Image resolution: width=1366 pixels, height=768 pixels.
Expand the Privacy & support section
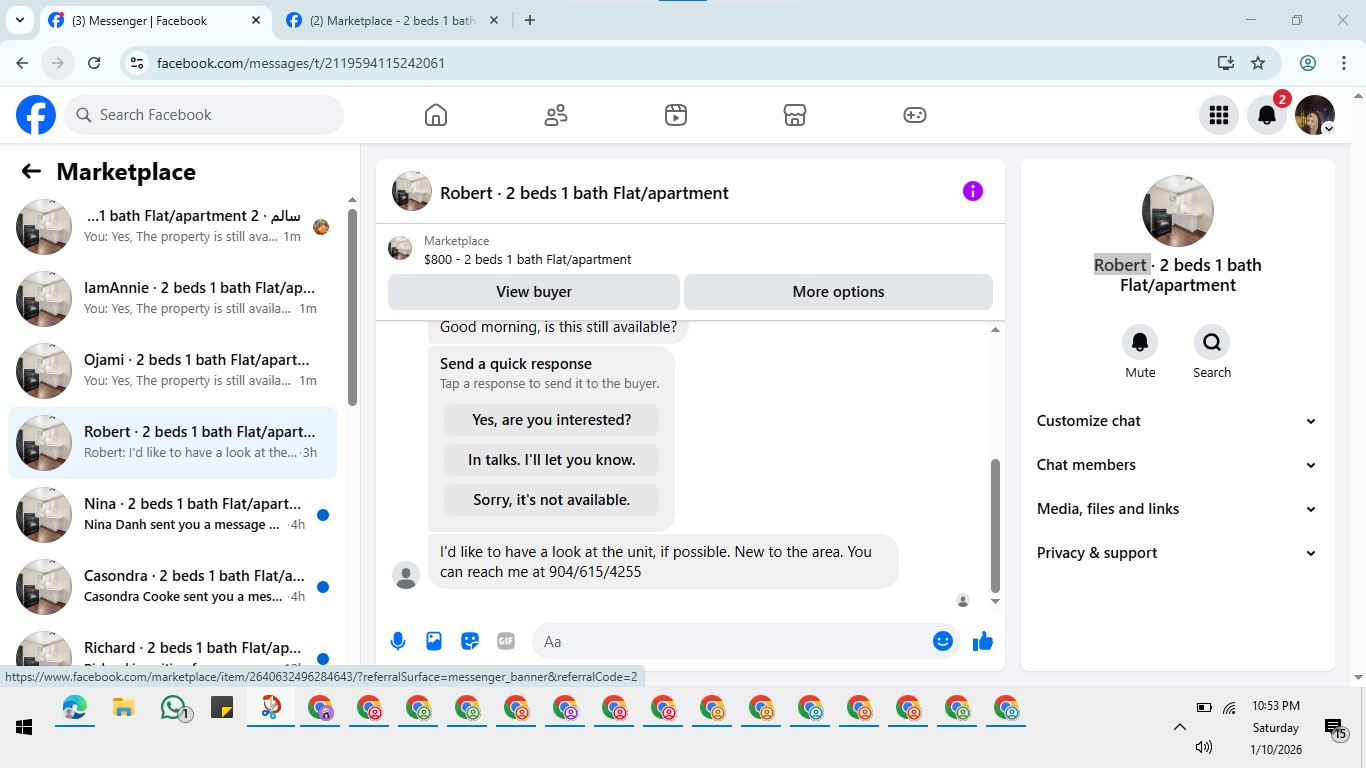(1177, 553)
